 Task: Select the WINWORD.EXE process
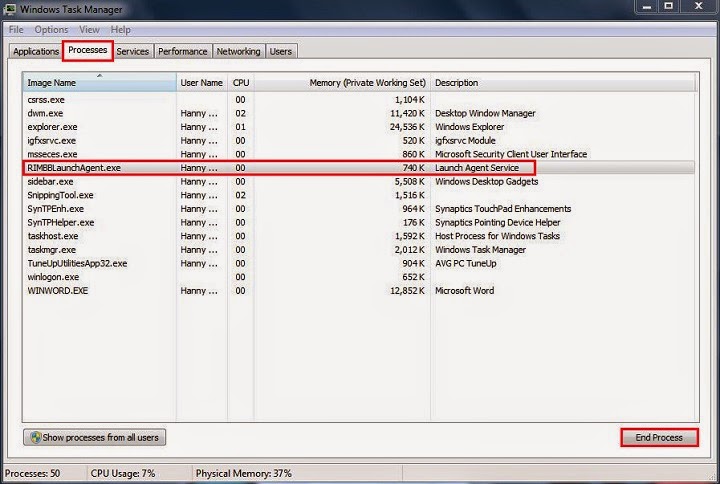[x=358, y=291]
